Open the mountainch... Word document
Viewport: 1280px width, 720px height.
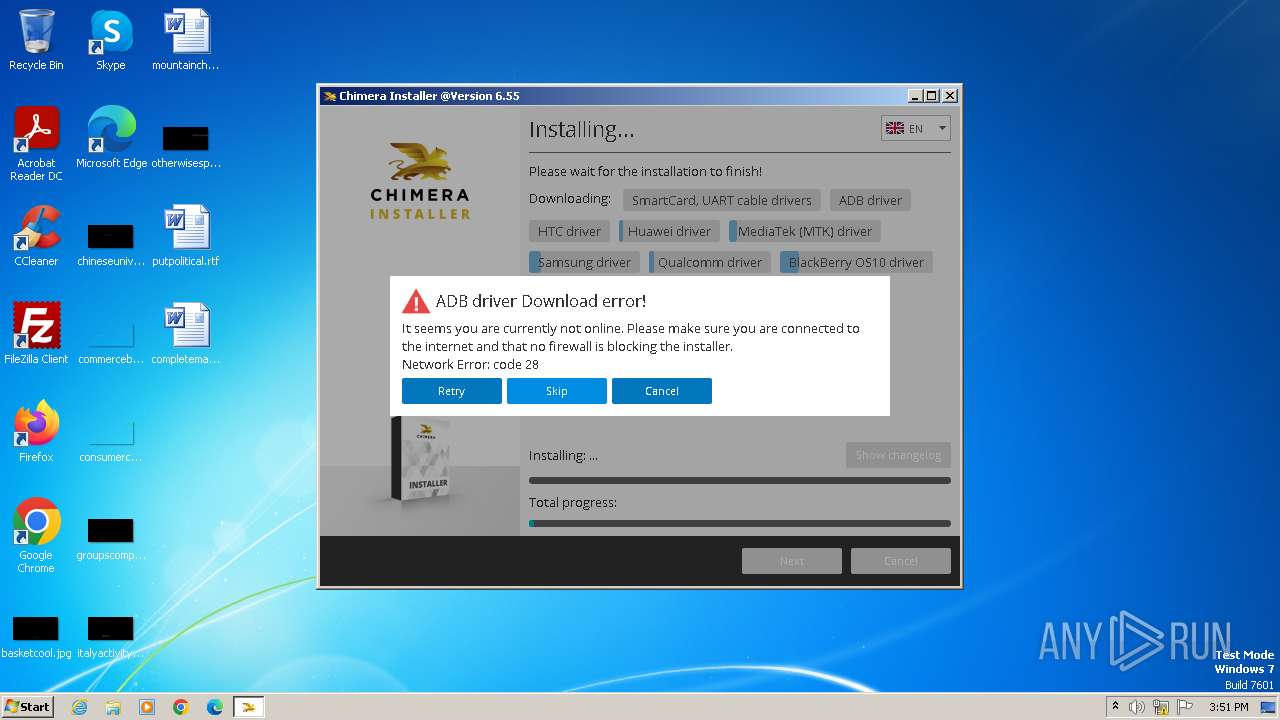(x=186, y=41)
